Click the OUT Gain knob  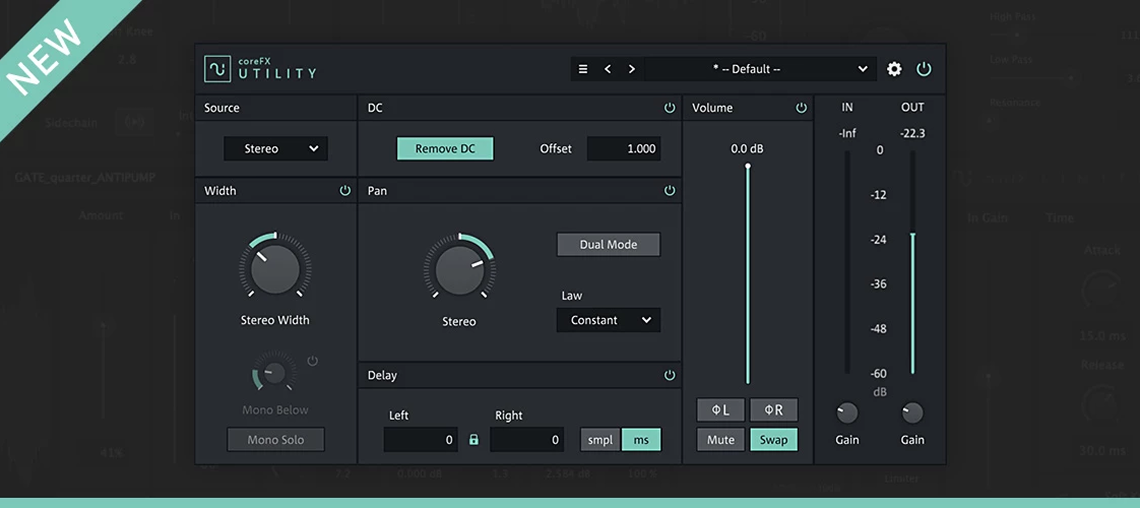912,413
